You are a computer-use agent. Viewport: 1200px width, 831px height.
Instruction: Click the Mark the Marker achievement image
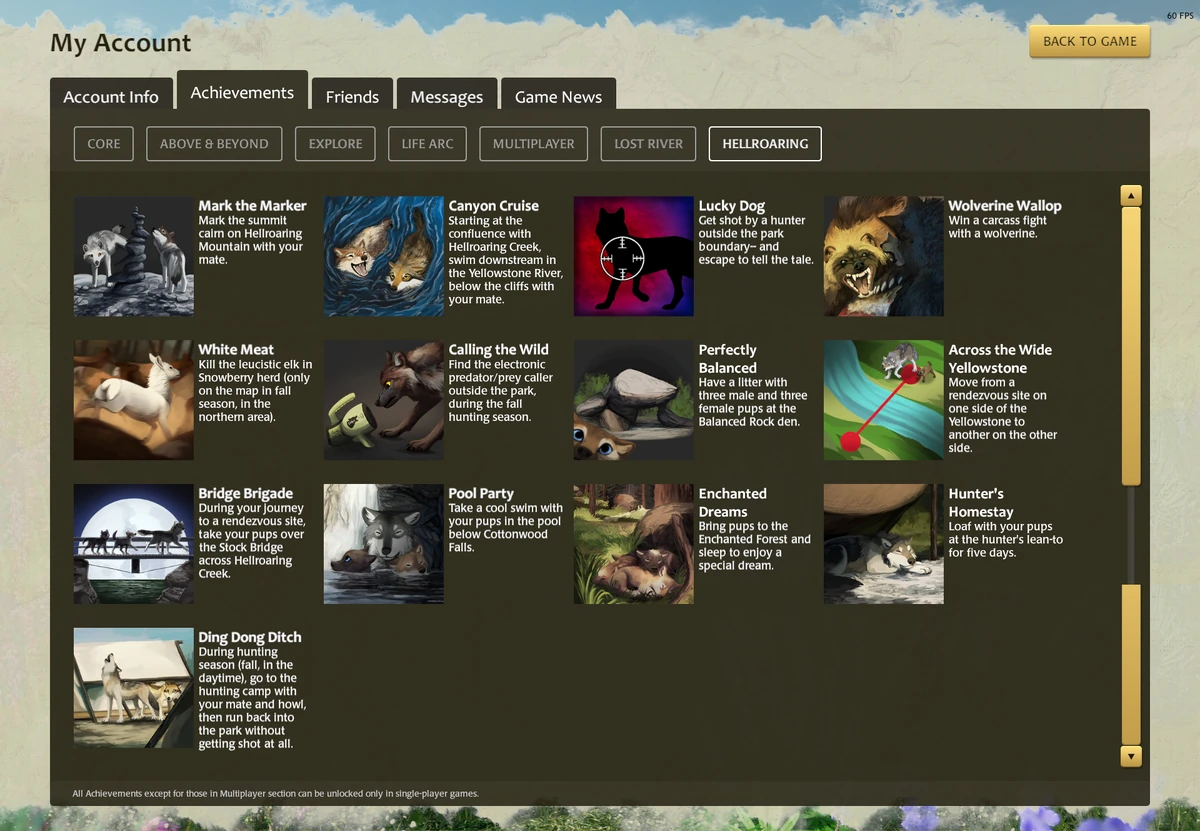coord(133,256)
